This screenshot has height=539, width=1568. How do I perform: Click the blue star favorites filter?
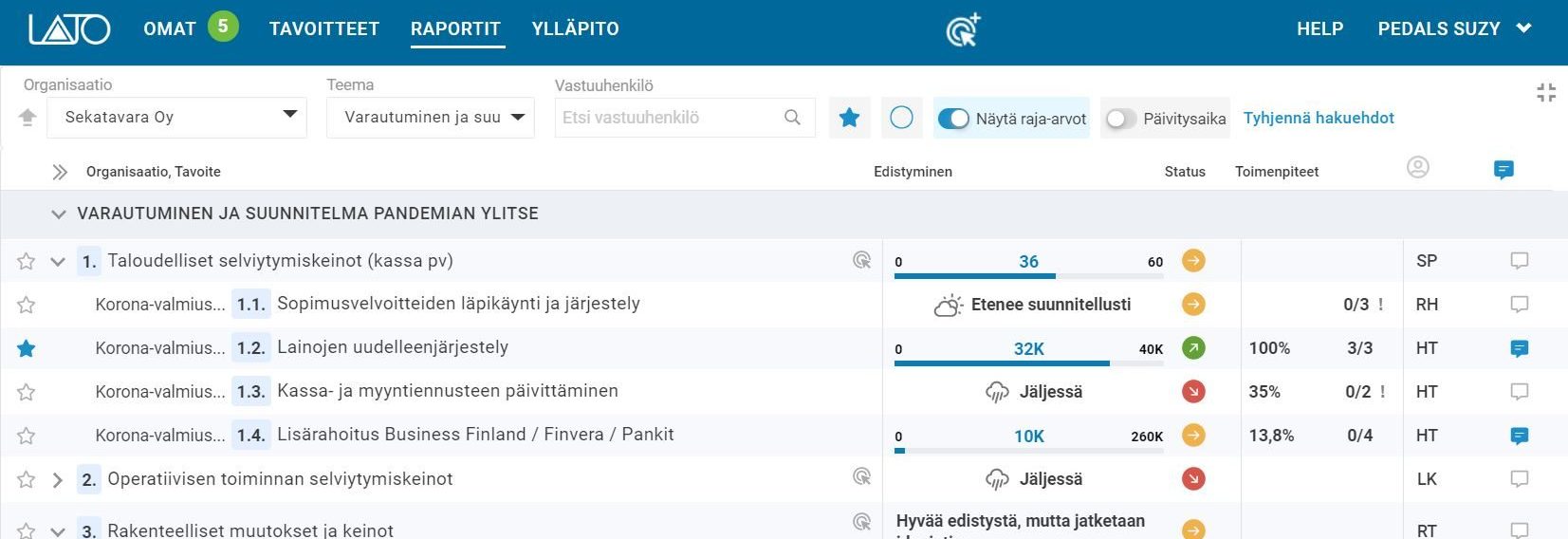click(x=849, y=118)
